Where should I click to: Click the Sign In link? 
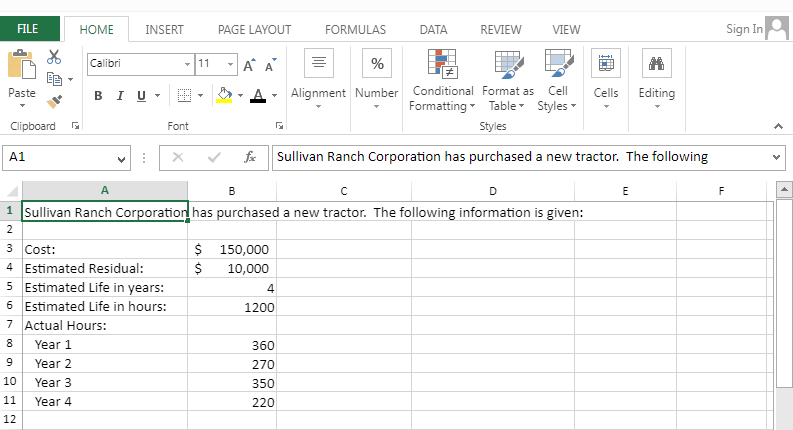pyautogui.click(x=744, y=29)
